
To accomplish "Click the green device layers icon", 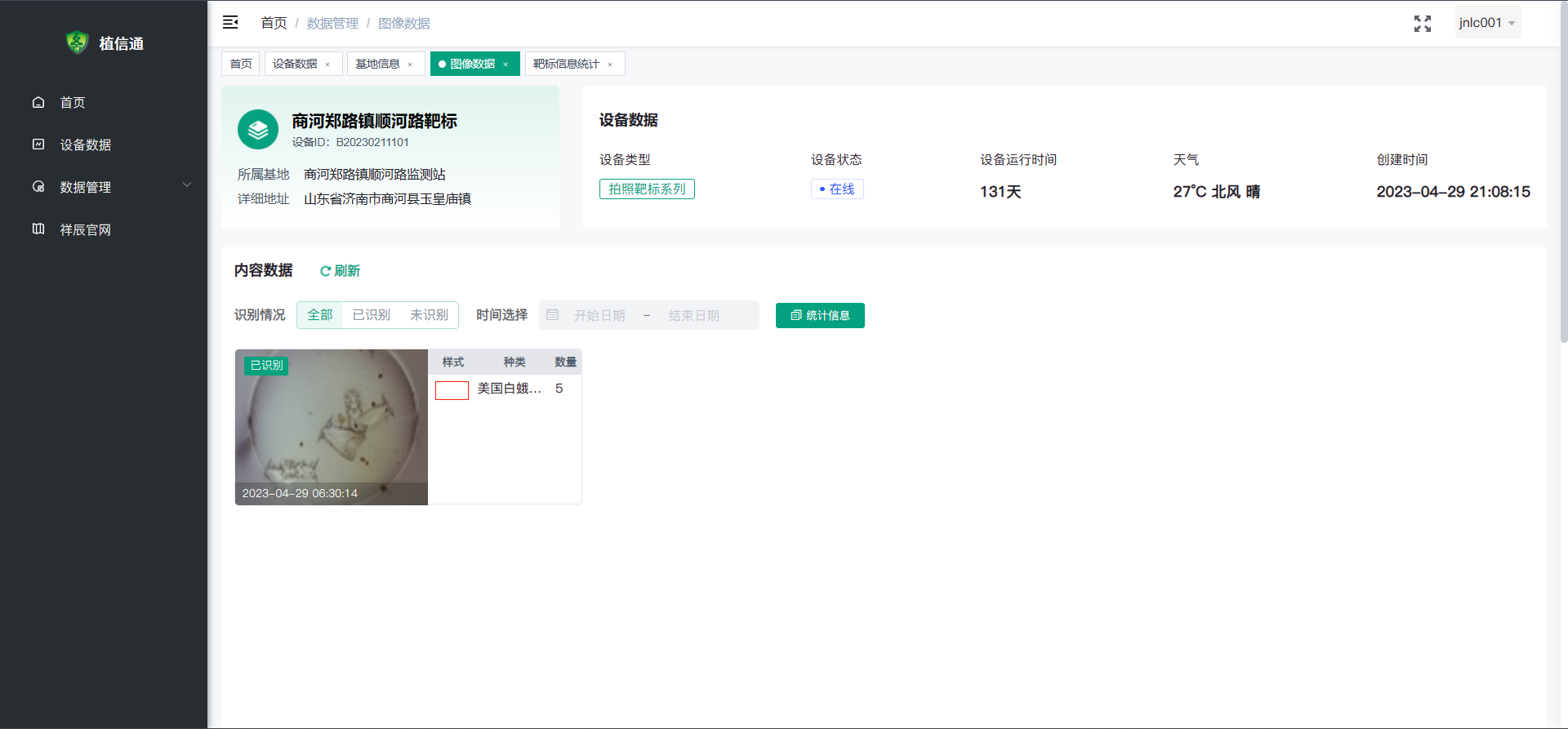I will coord(258,130).
